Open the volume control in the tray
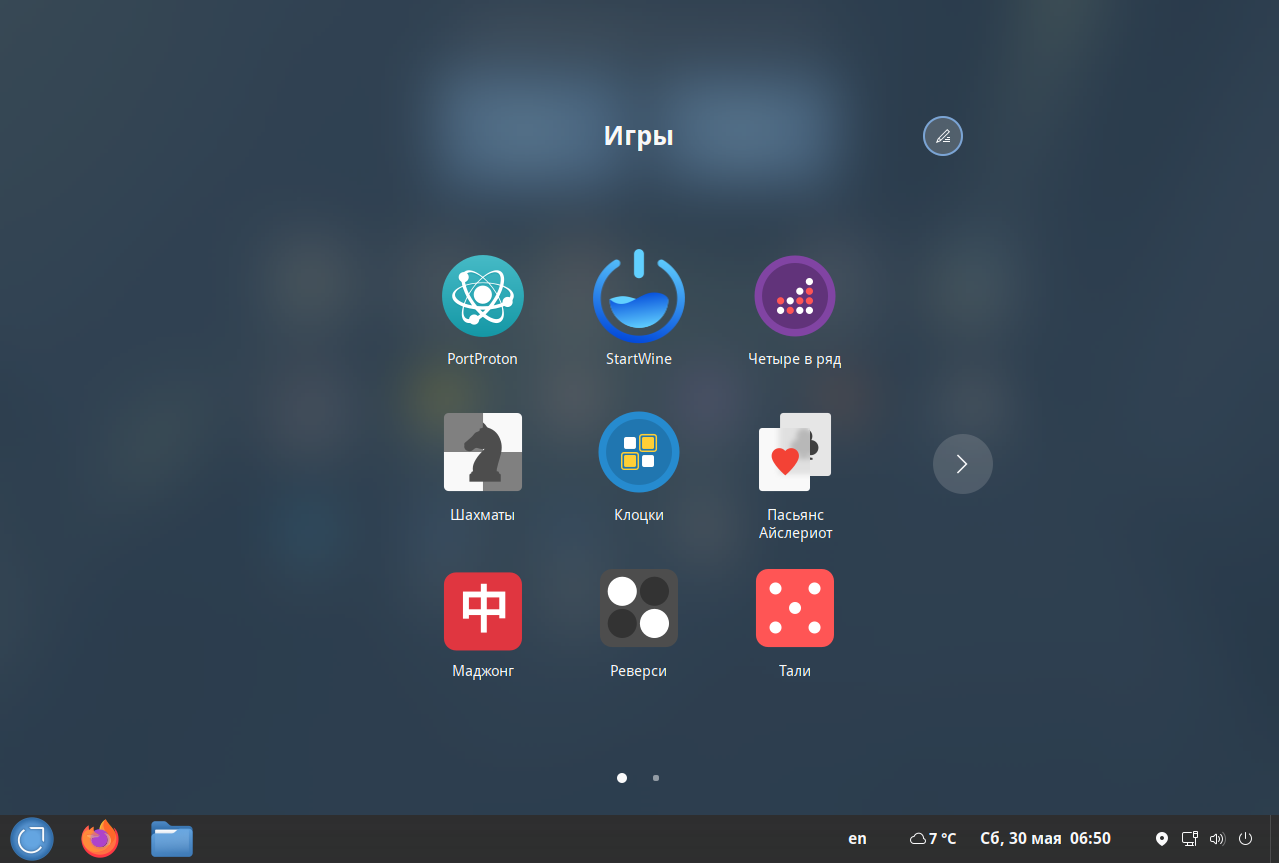Image resolution: width=1279 pixels, height=863 pixels. click(x=1217, y=839)
